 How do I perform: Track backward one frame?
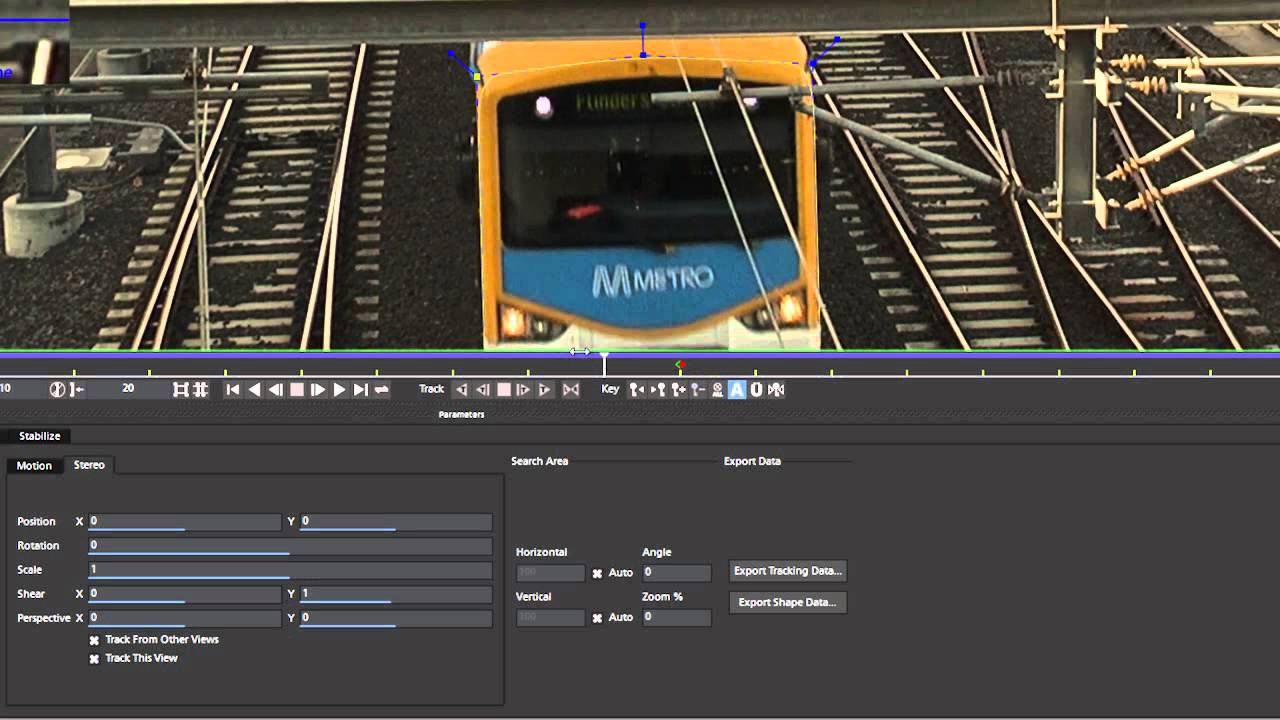pos(483,390)
